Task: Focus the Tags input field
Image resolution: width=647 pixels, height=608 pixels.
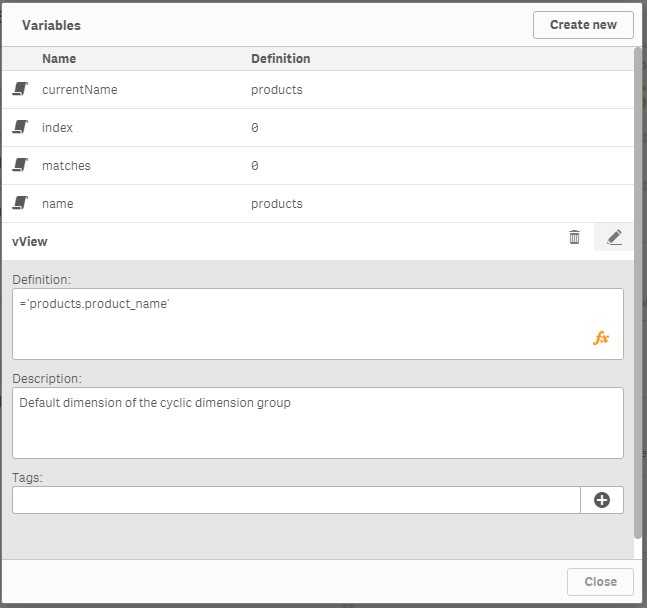Action: click(296, 500)
